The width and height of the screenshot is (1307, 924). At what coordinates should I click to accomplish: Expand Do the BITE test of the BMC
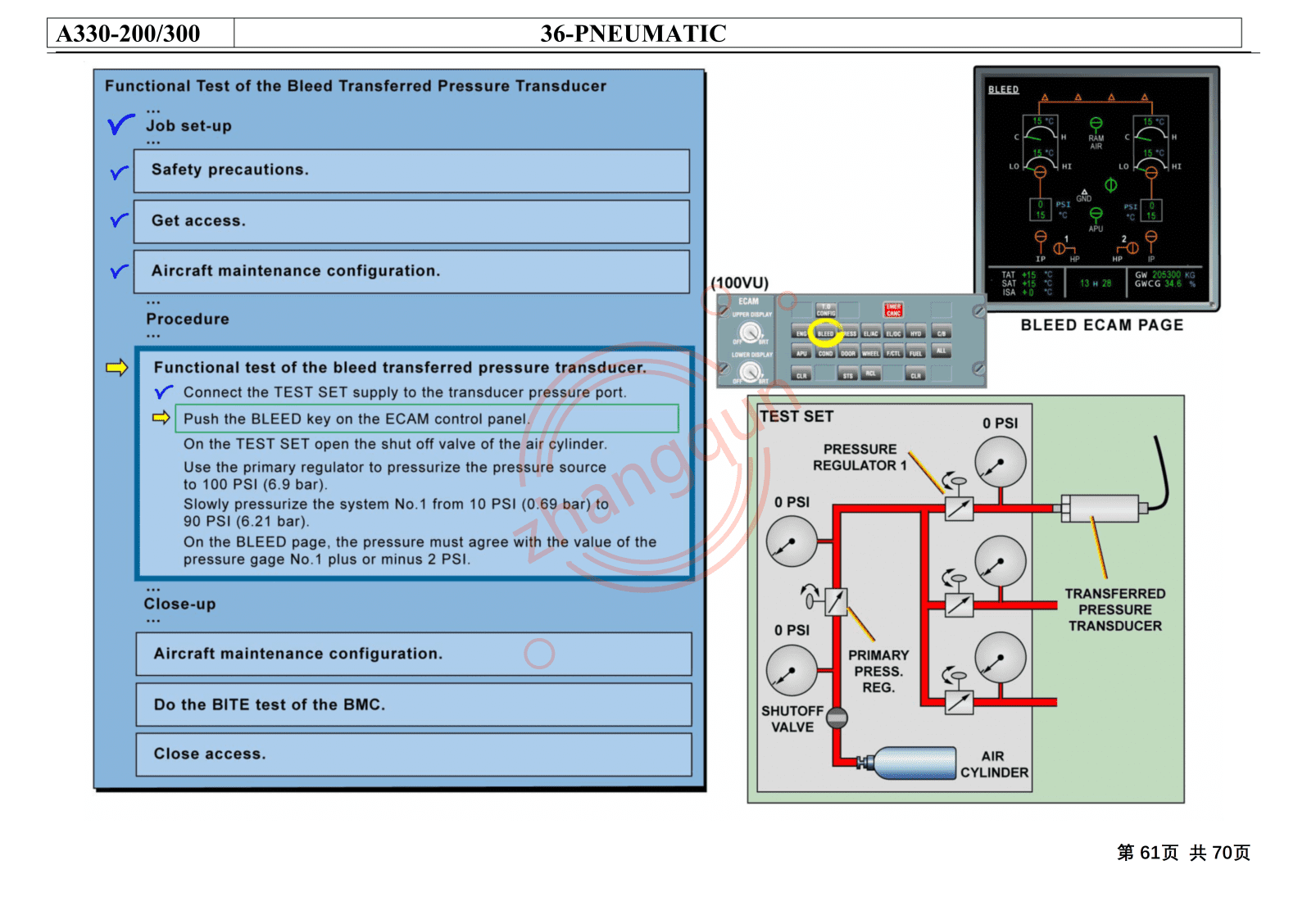[414, 704]
